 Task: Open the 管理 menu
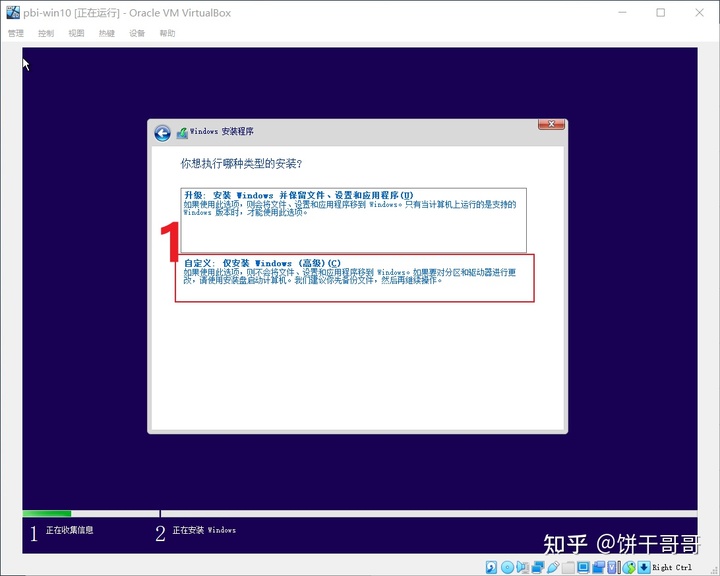(x=16, y=33)
